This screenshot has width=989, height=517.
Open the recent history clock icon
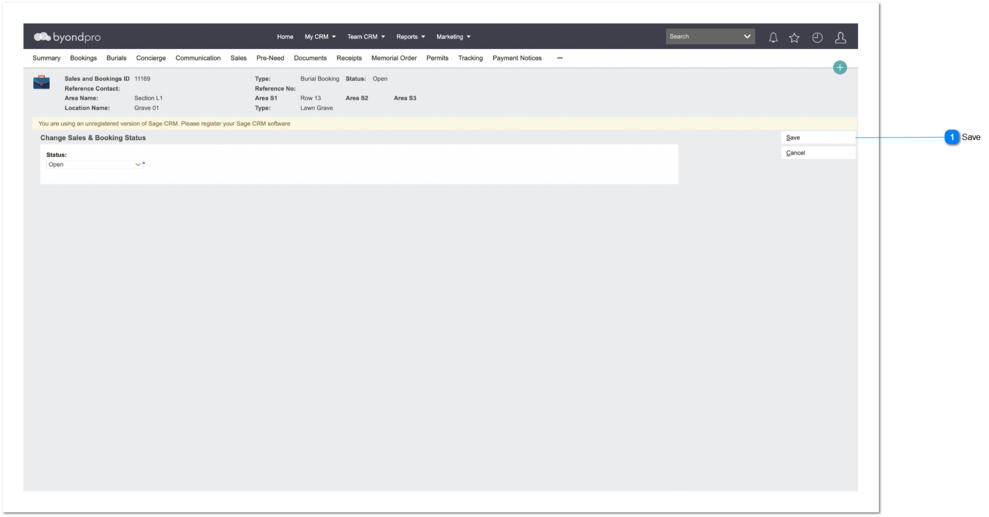817,38
